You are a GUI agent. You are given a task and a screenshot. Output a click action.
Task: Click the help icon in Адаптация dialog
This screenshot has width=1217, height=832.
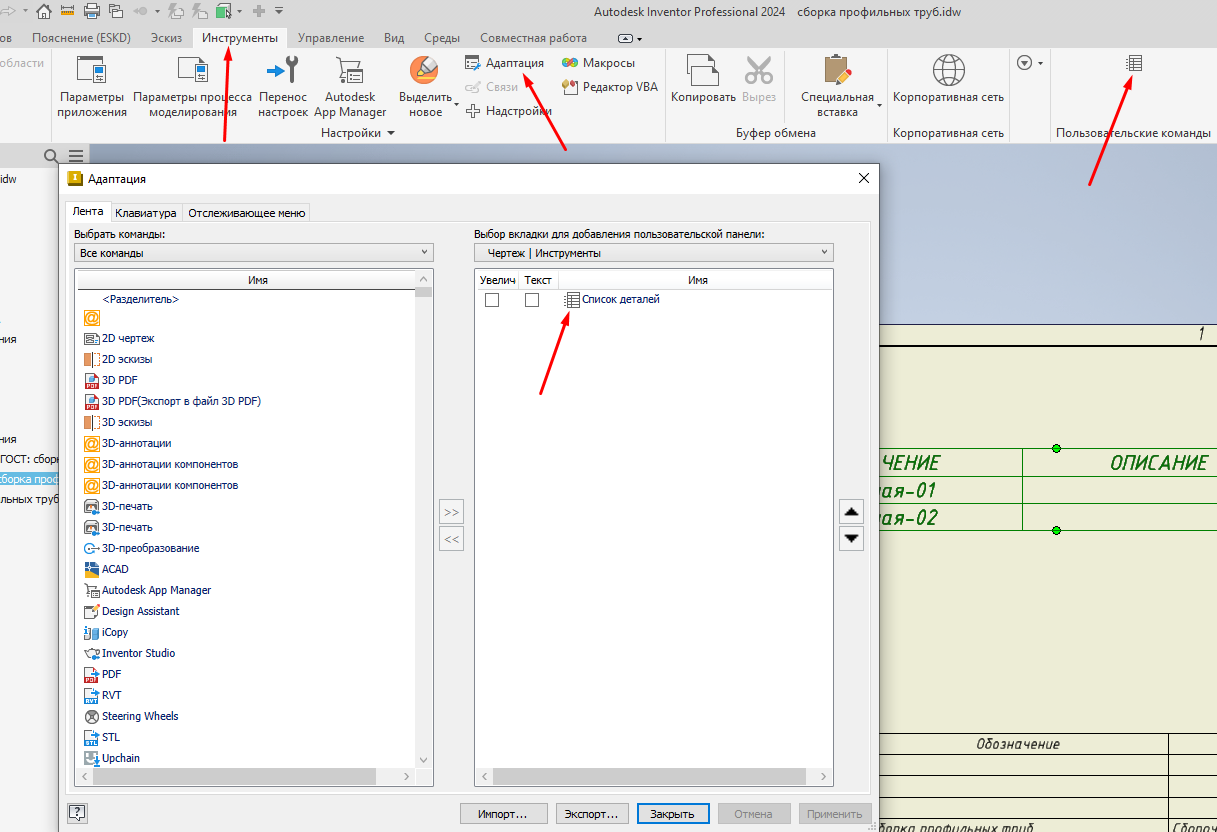click(77, 812)
